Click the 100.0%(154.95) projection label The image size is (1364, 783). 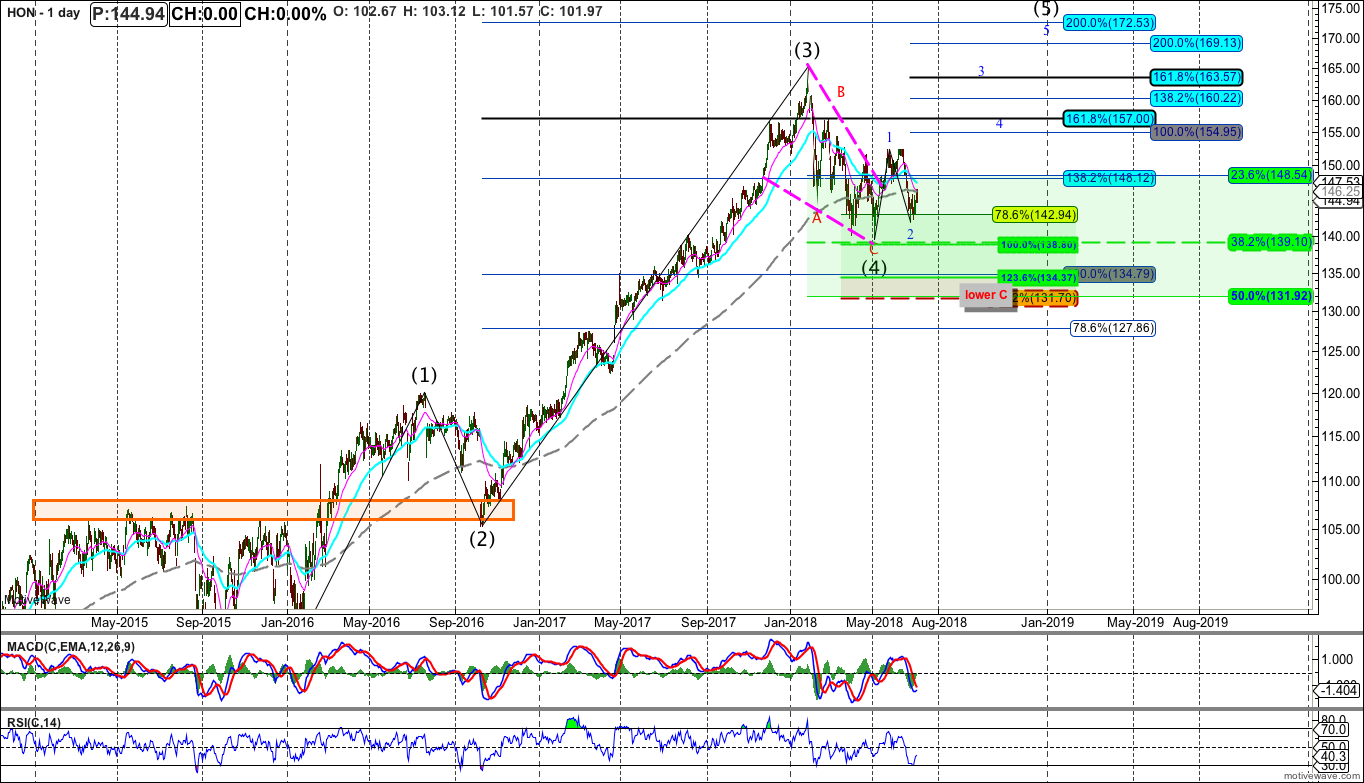tap(1196, 132)
